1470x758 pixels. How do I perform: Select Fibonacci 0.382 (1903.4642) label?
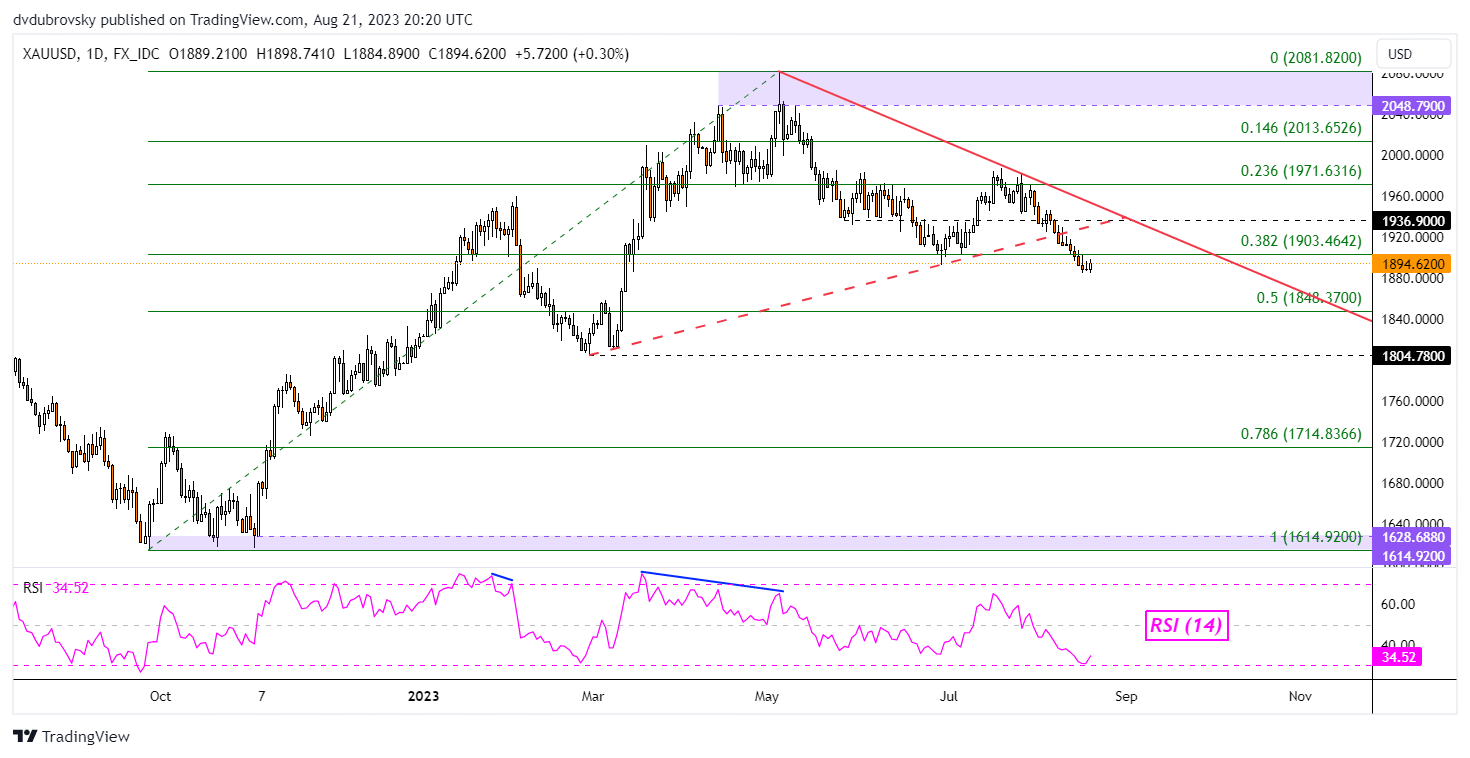pyautogui.click(x=1301, y=241)
